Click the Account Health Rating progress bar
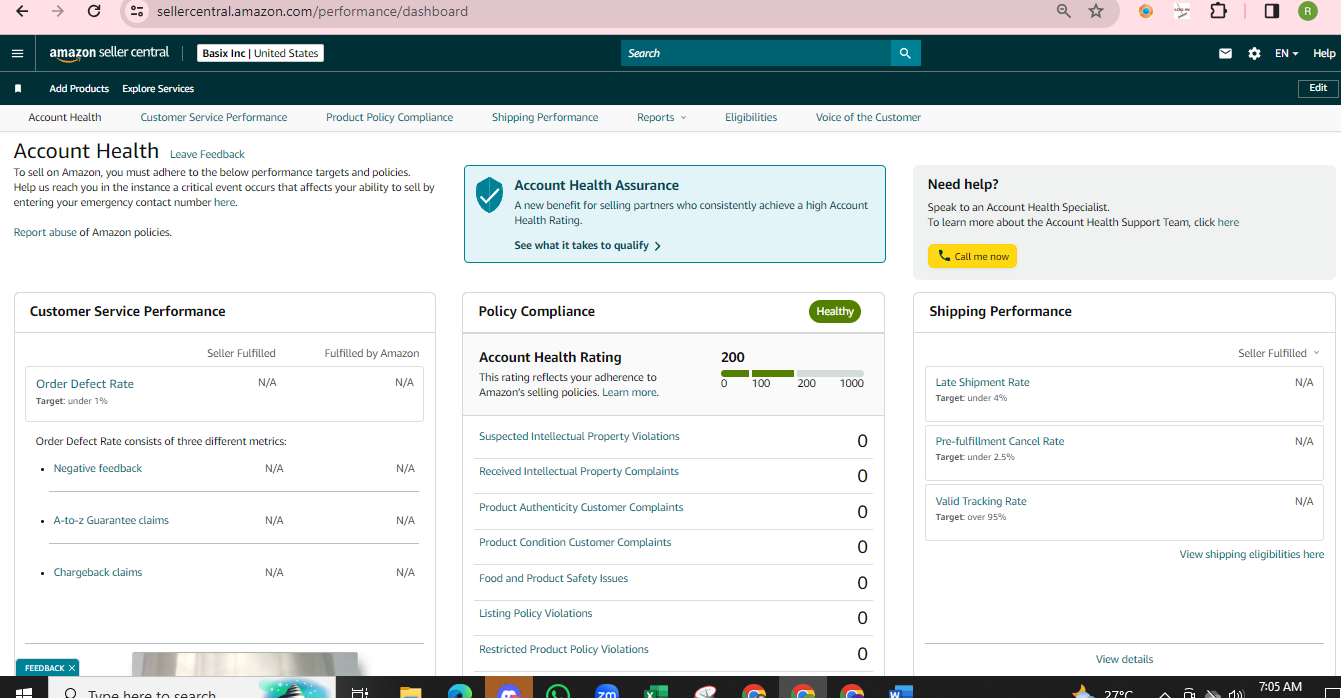This screenshot has height=698, width=1341. (x=792, y=373)
